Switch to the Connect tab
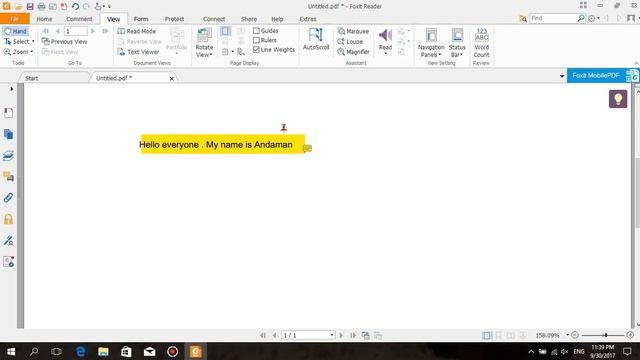 click(214, 19)
